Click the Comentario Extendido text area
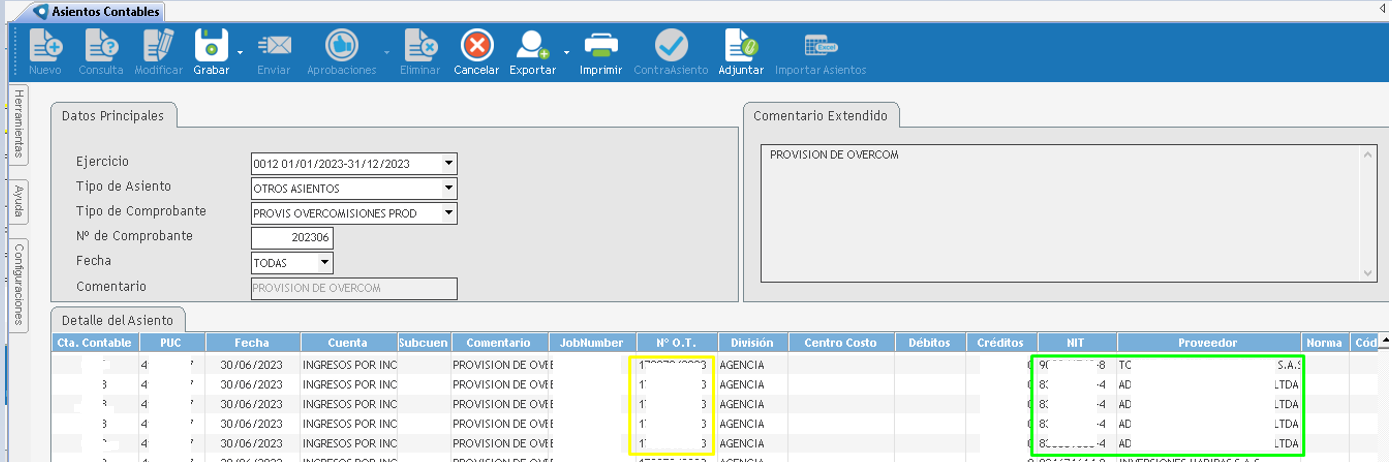The width and height of the screenshot is (1392, 462). pyautogui.click(x=1060, y=214)
